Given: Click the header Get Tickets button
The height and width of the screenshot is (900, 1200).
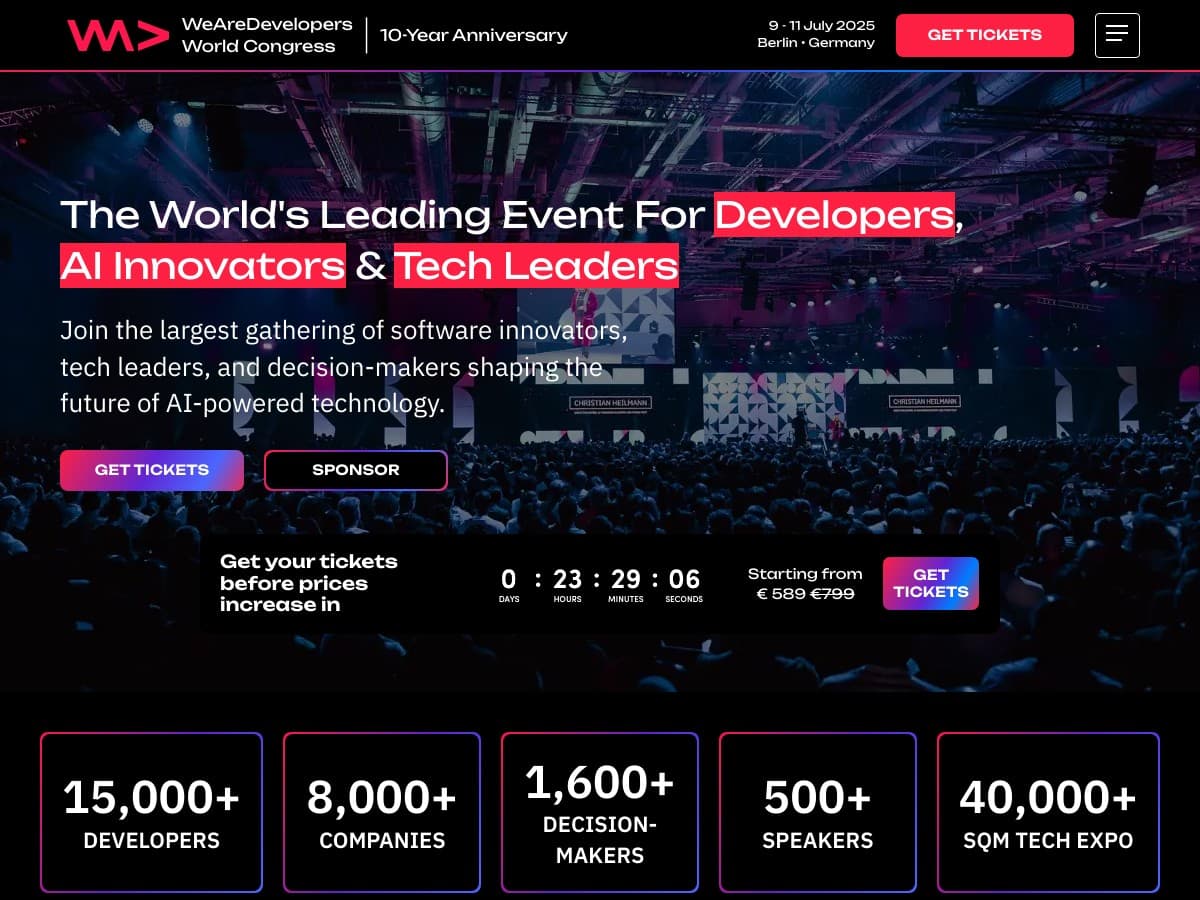Looking at the screenshot, I should (985, 35).
